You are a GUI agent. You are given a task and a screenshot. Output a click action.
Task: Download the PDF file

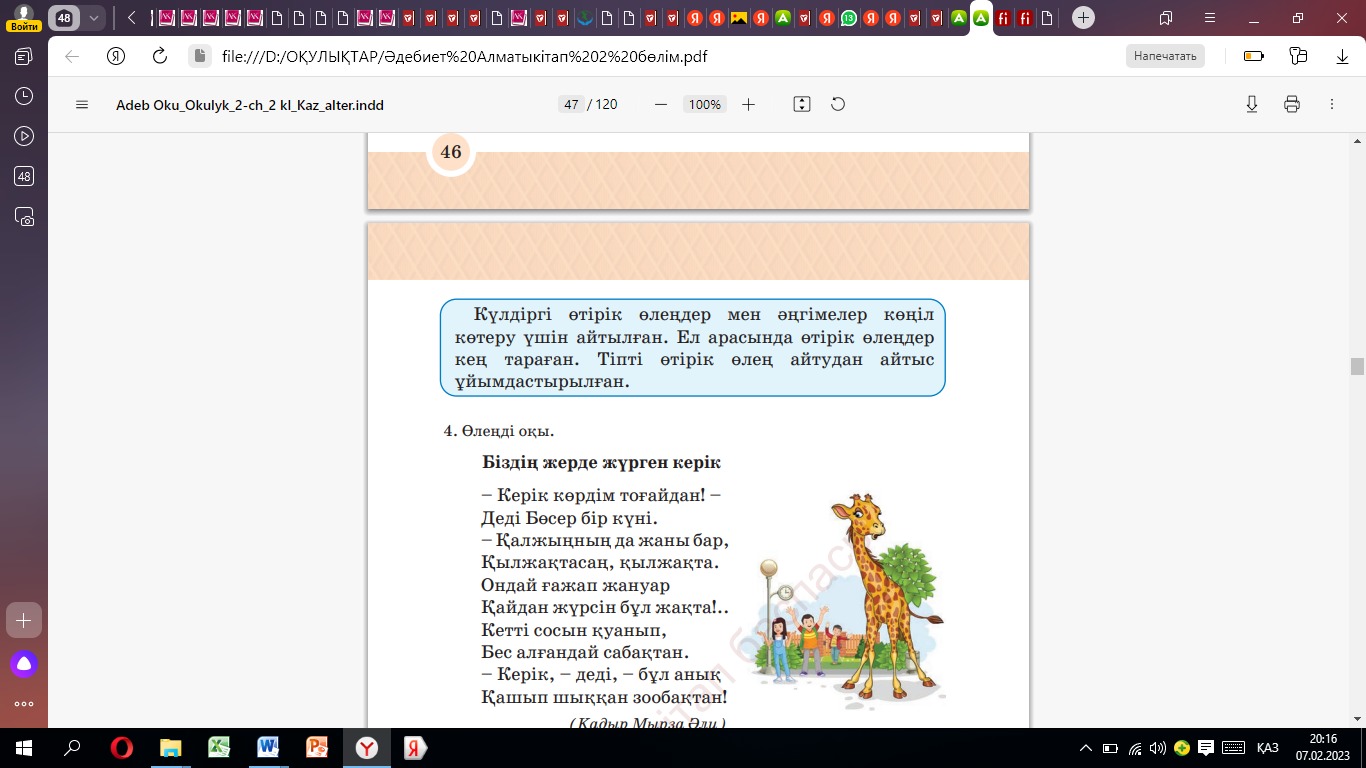coord(1251,104)
